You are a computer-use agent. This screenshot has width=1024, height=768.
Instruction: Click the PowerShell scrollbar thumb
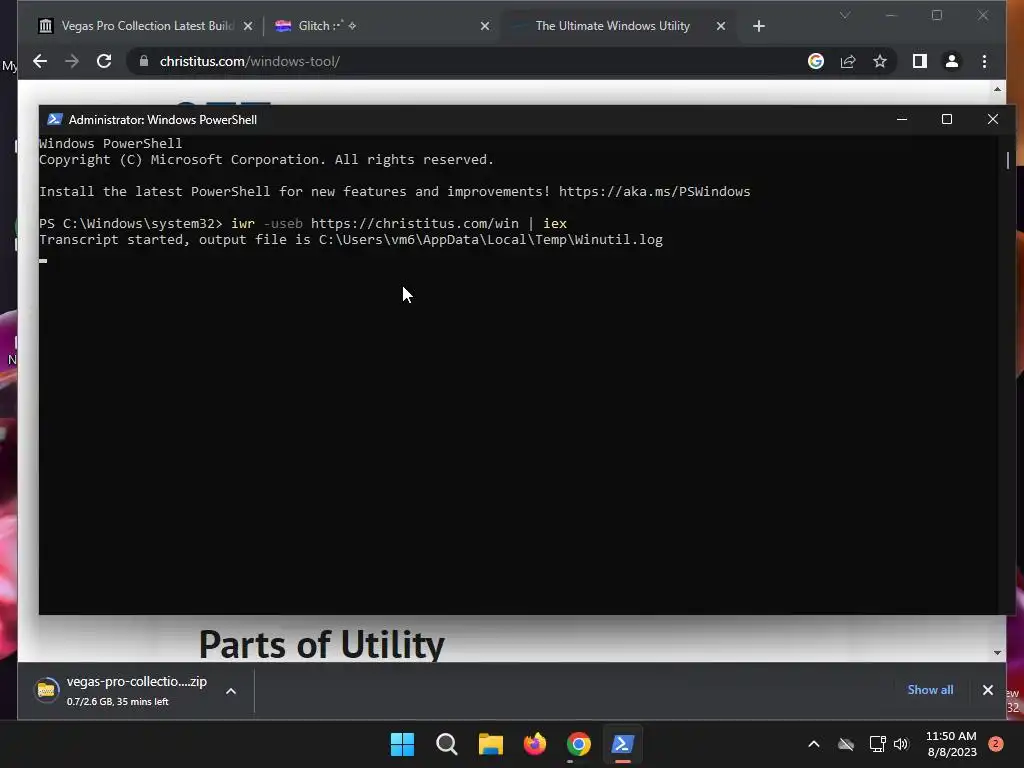(x=1008, y=160)
